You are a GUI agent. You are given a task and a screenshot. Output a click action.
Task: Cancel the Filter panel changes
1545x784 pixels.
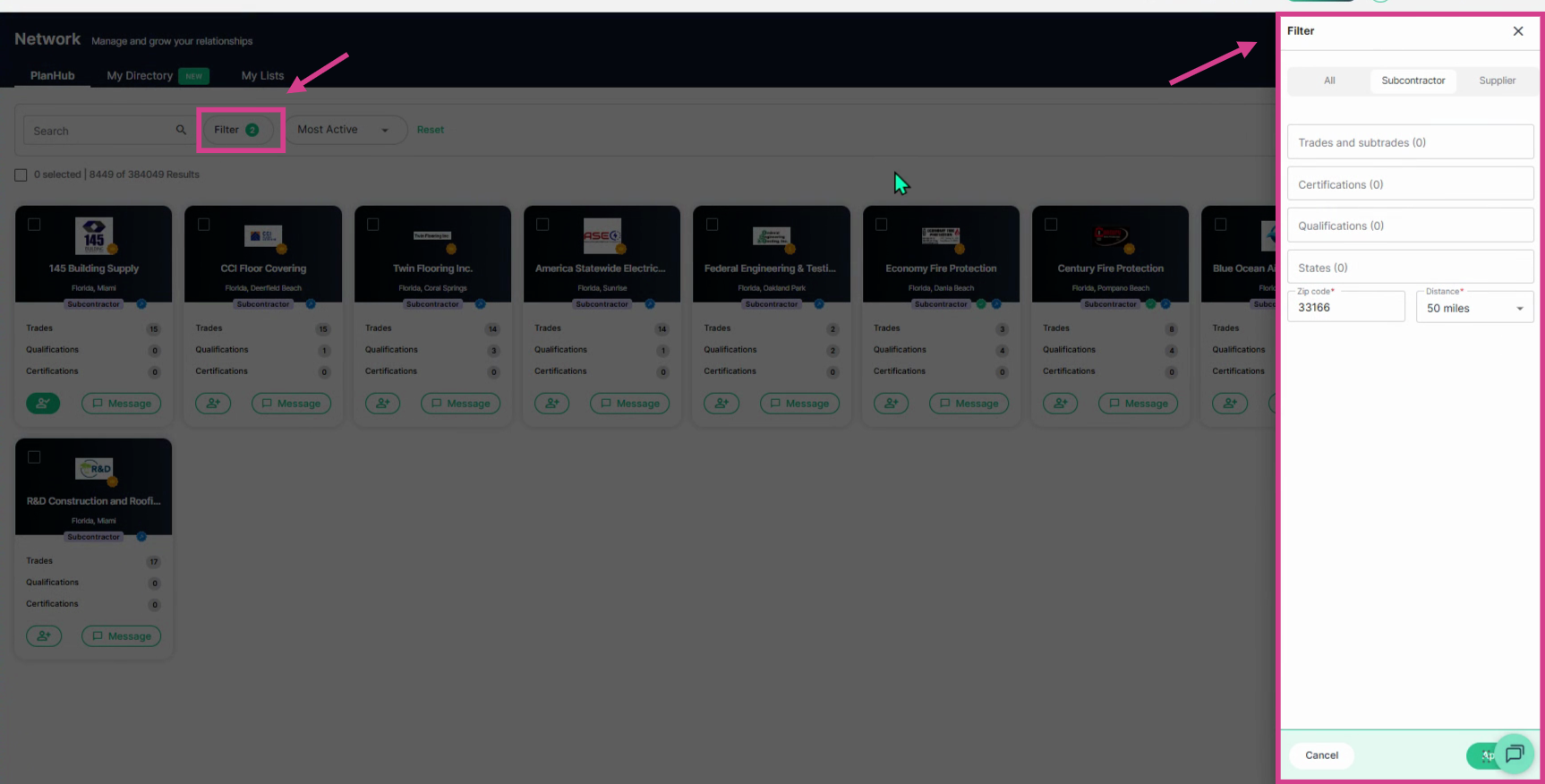pyautogui.click(x=1321, y=755)
